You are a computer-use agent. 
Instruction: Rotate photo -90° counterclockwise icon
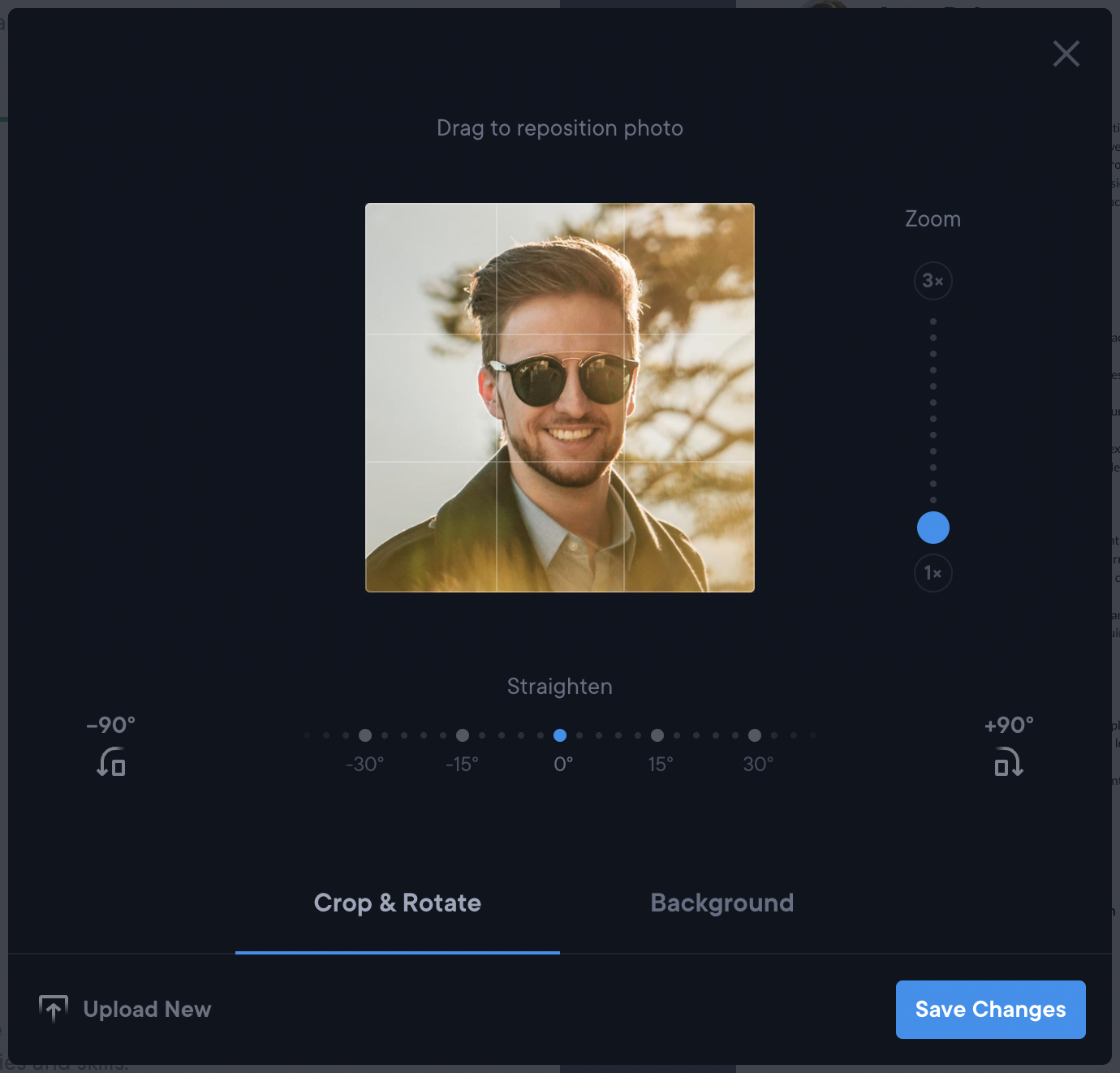click(x=111, y=762)
